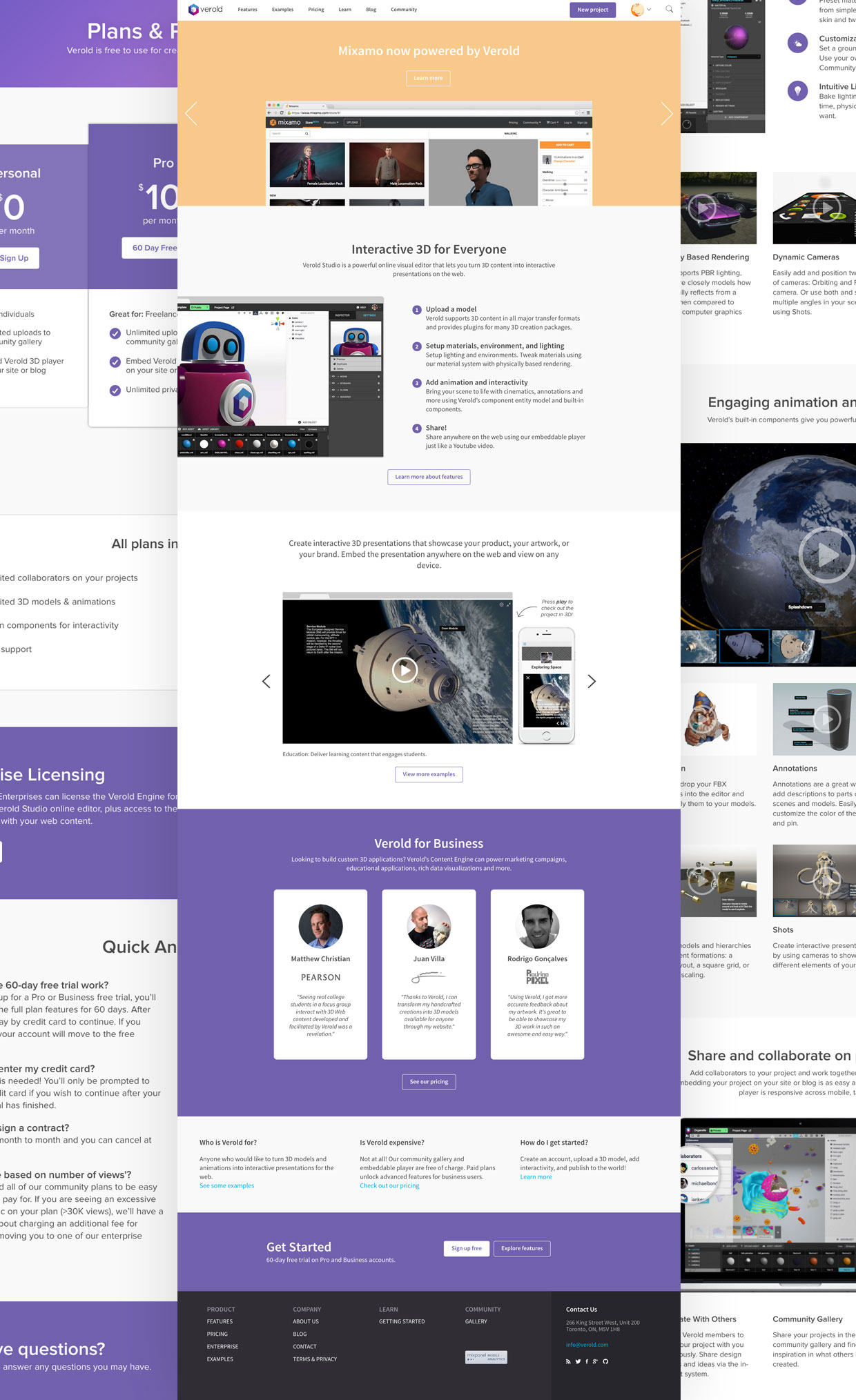This screenshot has height=1400, width=856.
Task: Open the footer GETTING STARTED link
Action: pos(402,1321)
